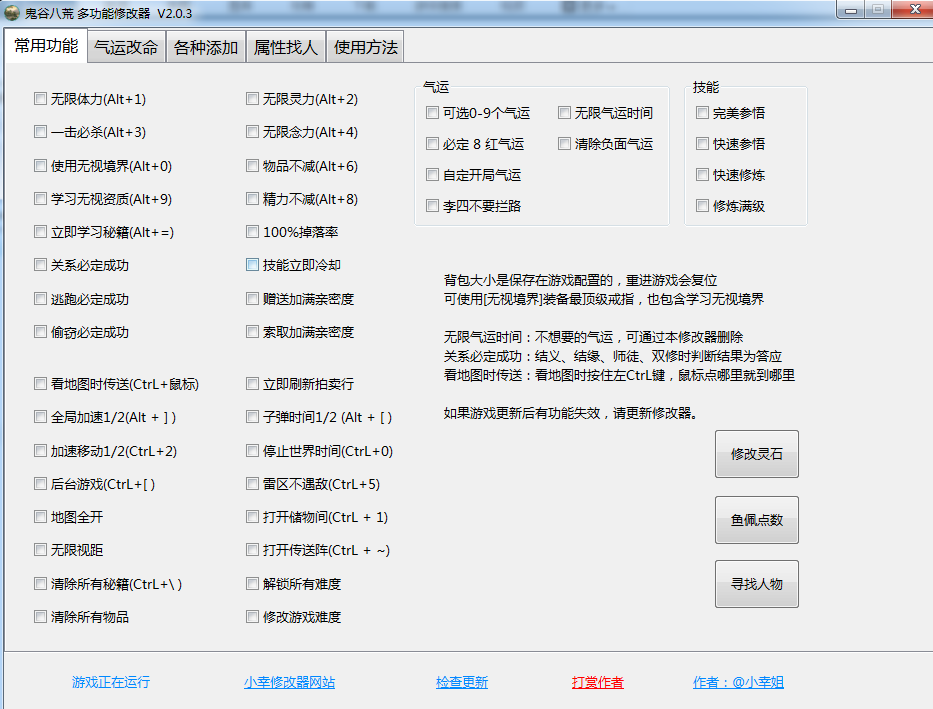Check 赠送加满亲密度
This screenshot has width=933, height=709.
[252, 299]
